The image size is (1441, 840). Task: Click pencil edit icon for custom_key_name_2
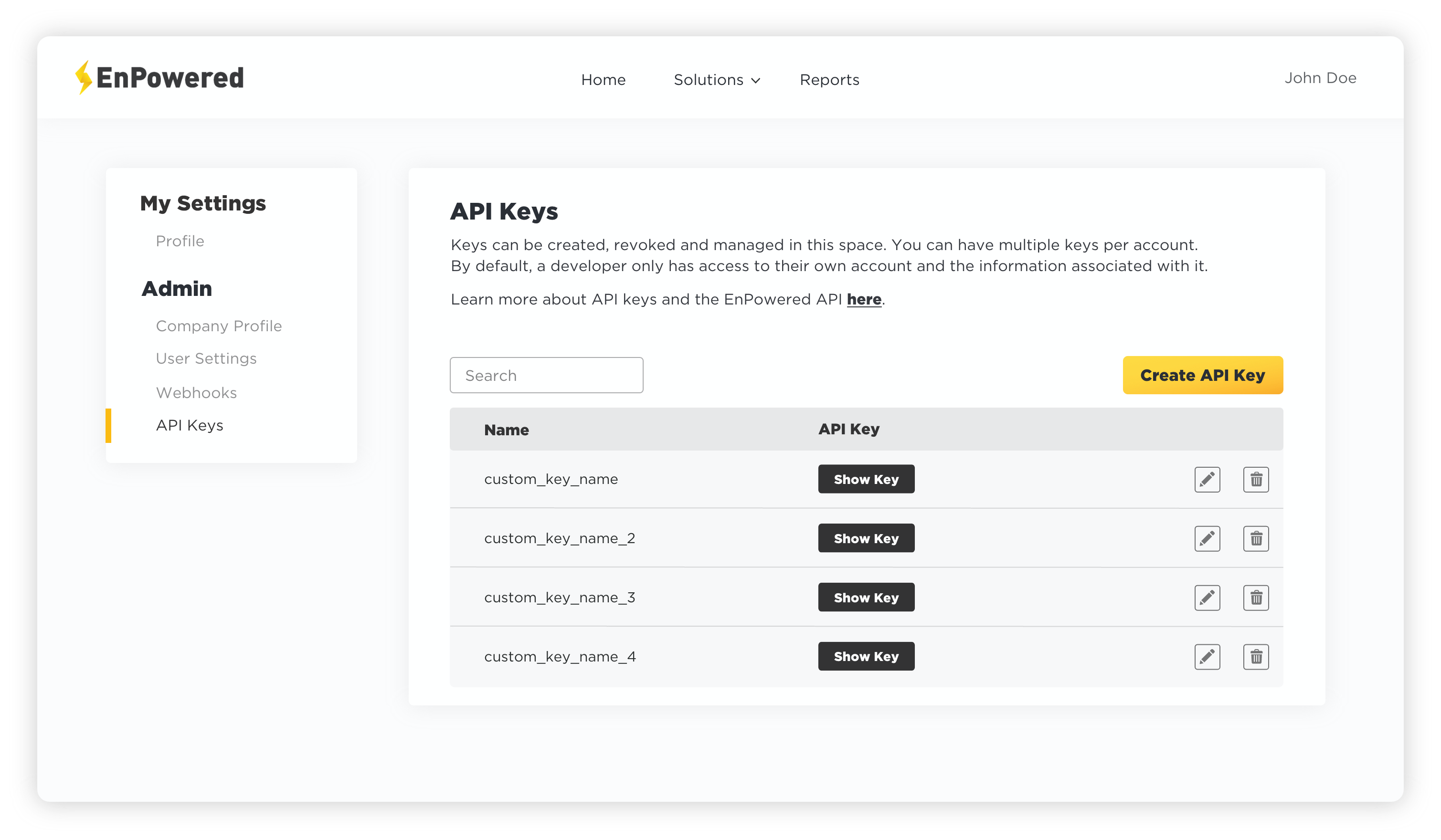[1207, 538]
